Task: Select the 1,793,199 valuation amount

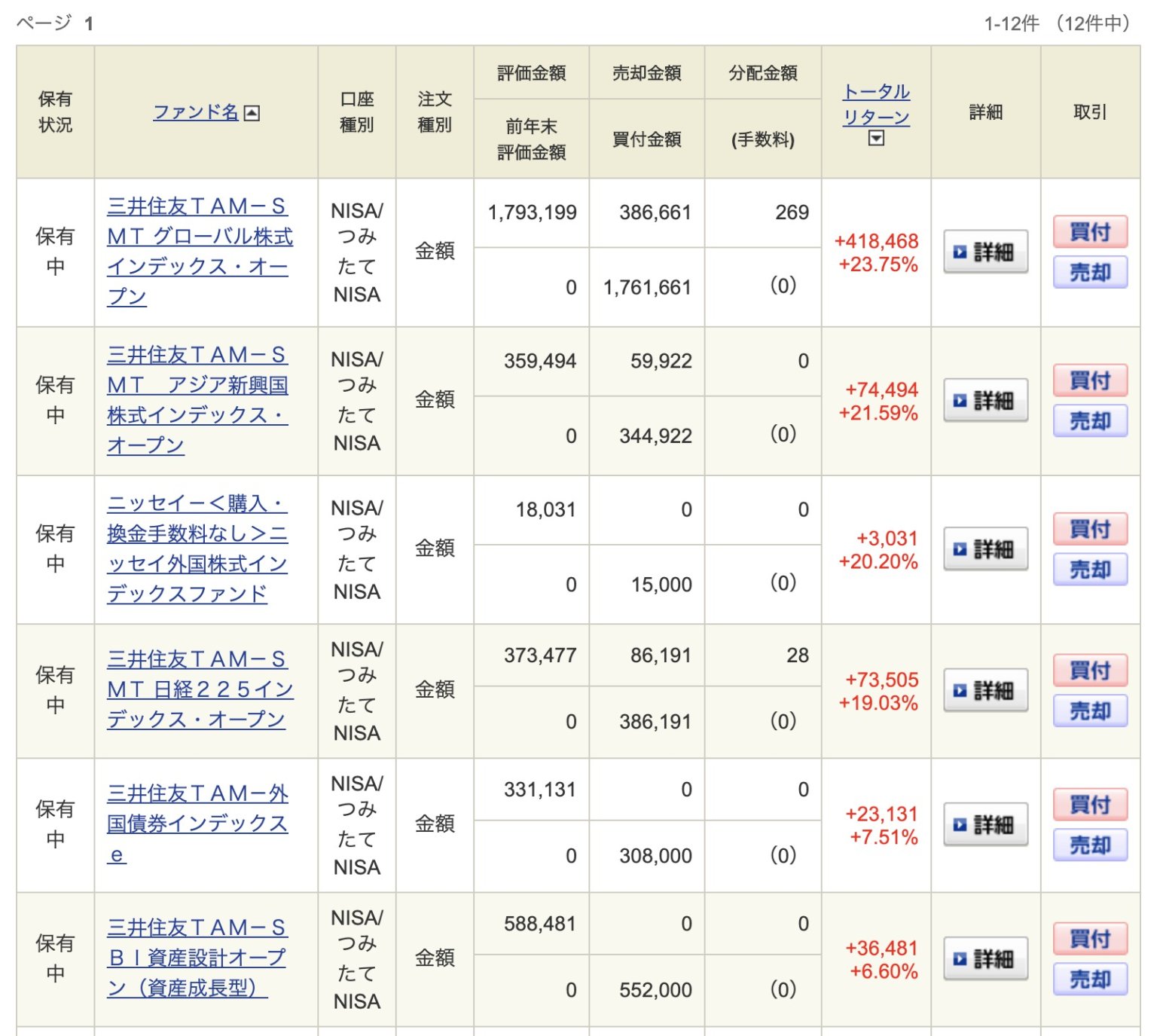Action: point(532,212)
